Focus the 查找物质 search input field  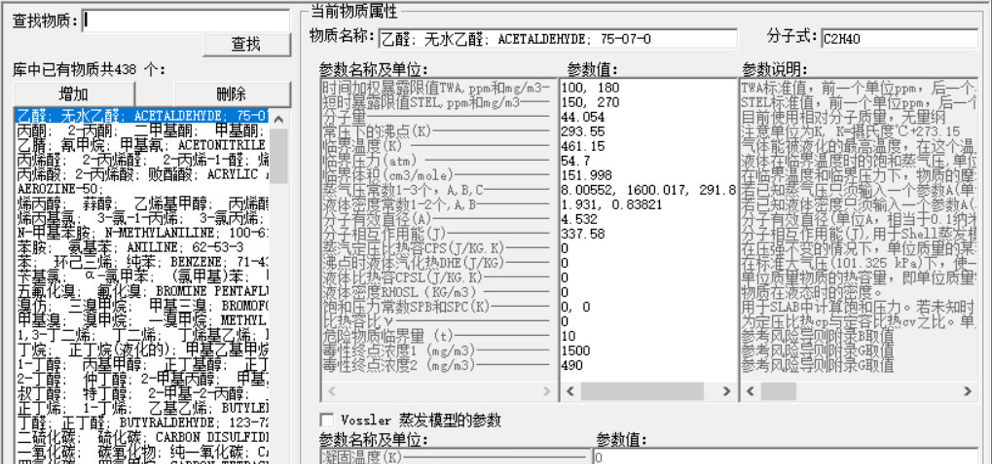pos(185,19)
